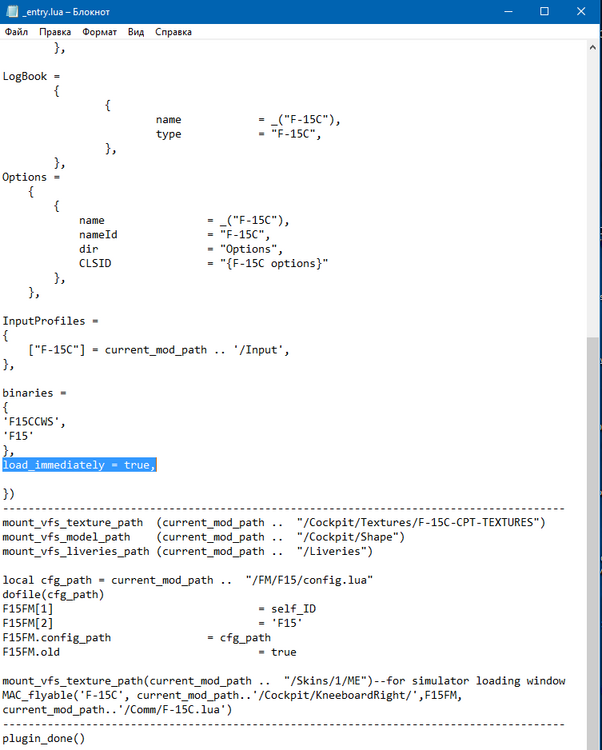Click the vertical scrollbar thumb

click(x=592, y=543)
